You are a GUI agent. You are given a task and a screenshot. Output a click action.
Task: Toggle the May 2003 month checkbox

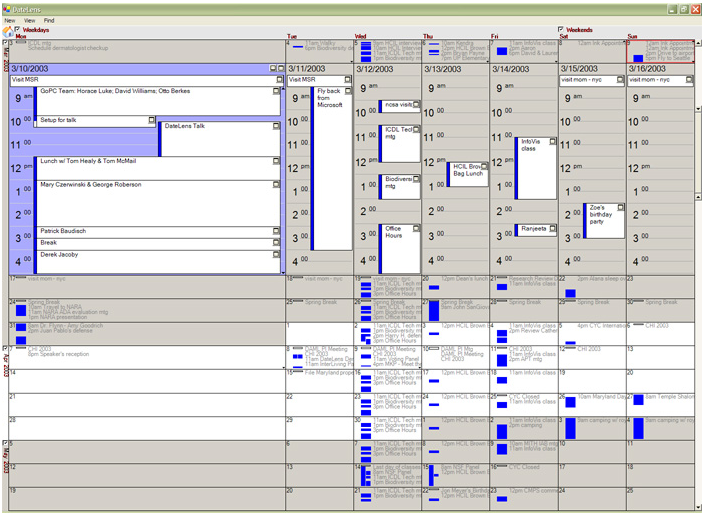tap(5, 443)
